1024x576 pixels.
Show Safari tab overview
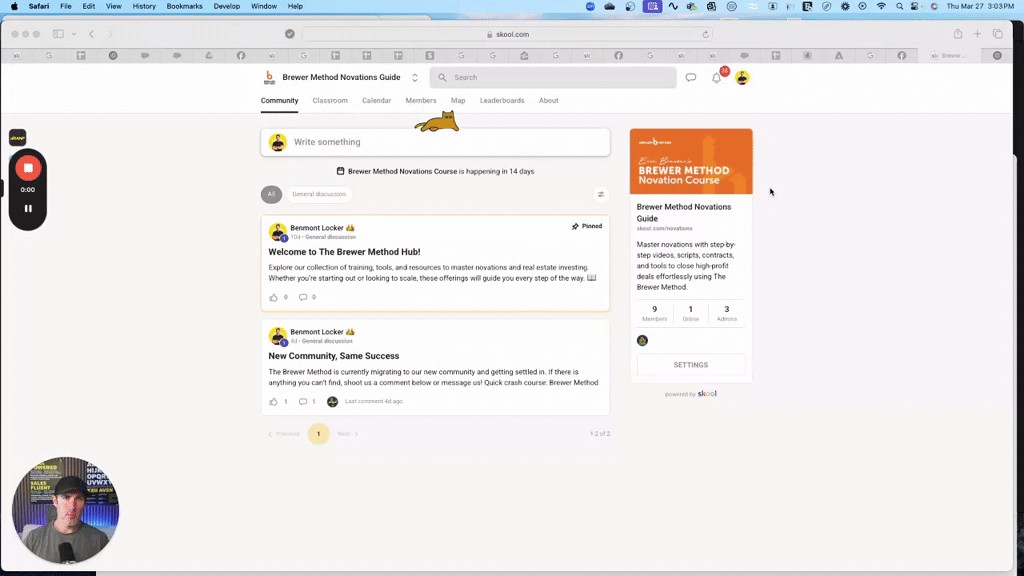pyautogui.click(x=997, y=34)
